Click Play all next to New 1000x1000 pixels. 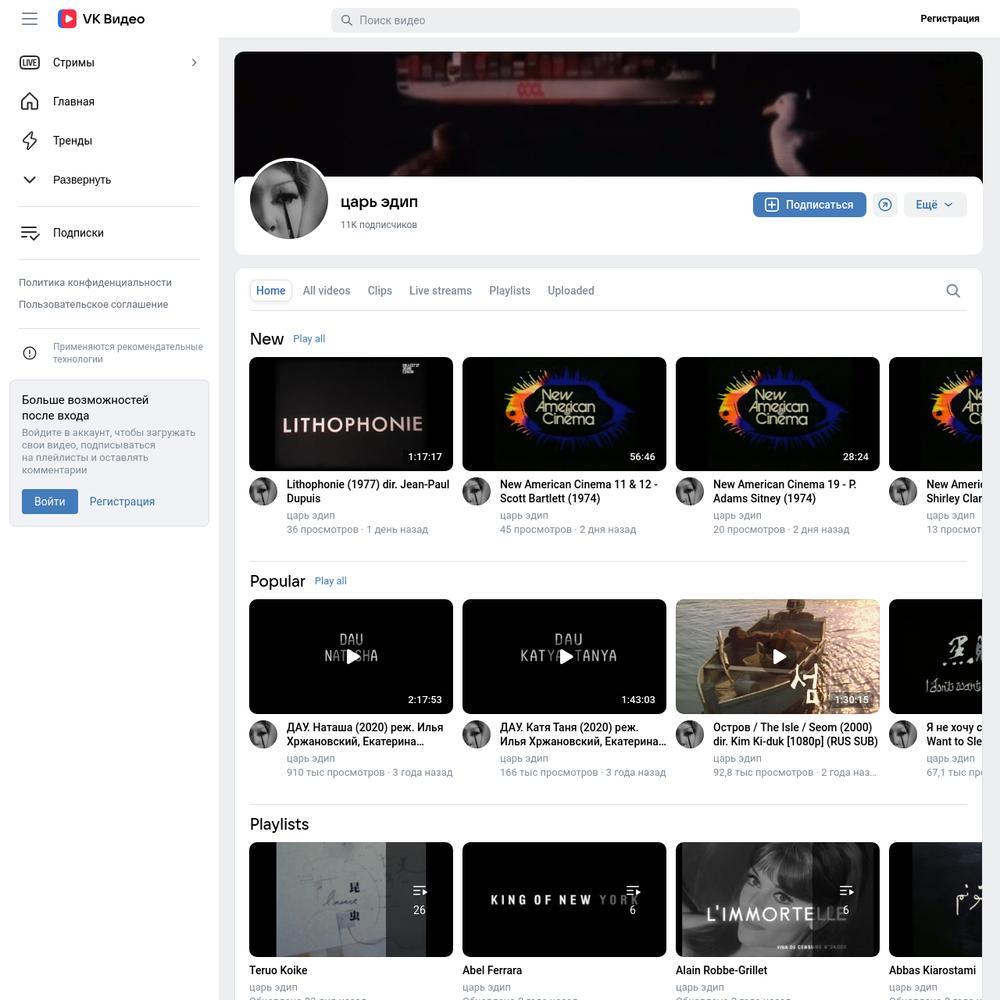pyautogui.click(x=309, y=339)
